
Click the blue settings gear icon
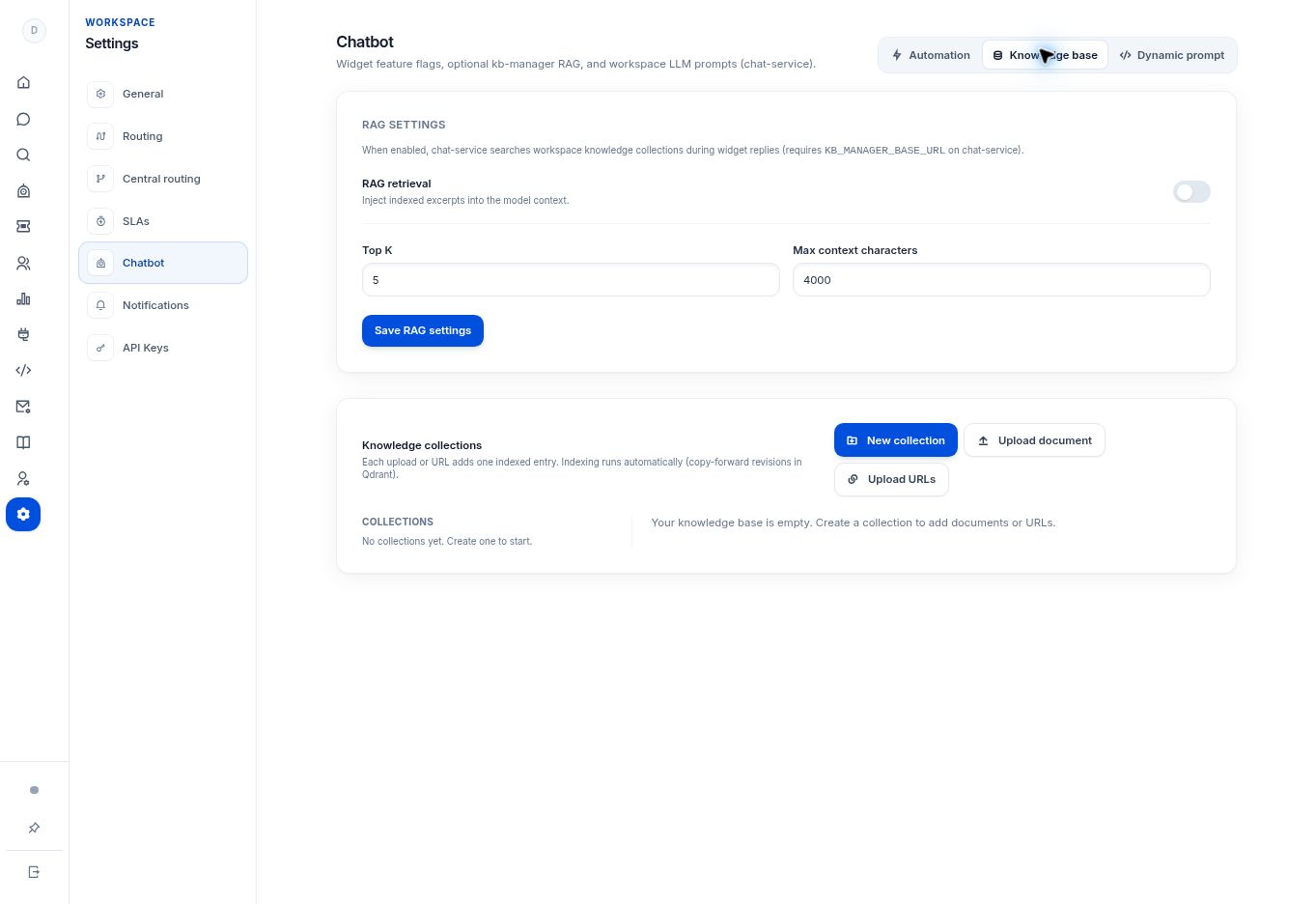pyautogui.click(x=23, y=514)
